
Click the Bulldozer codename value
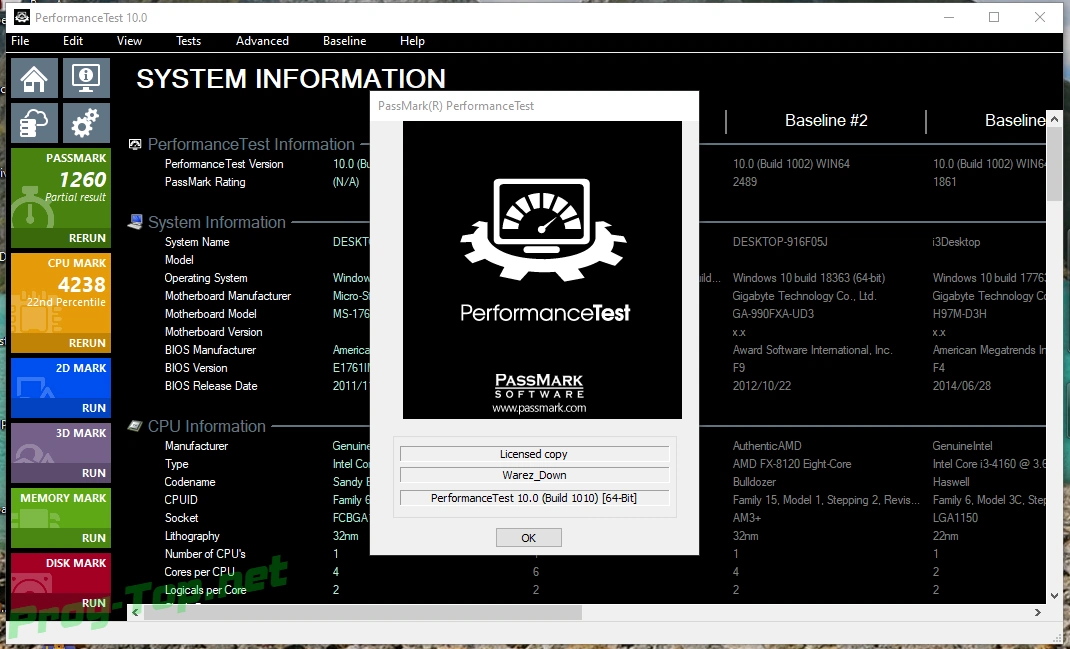(755, 482)
